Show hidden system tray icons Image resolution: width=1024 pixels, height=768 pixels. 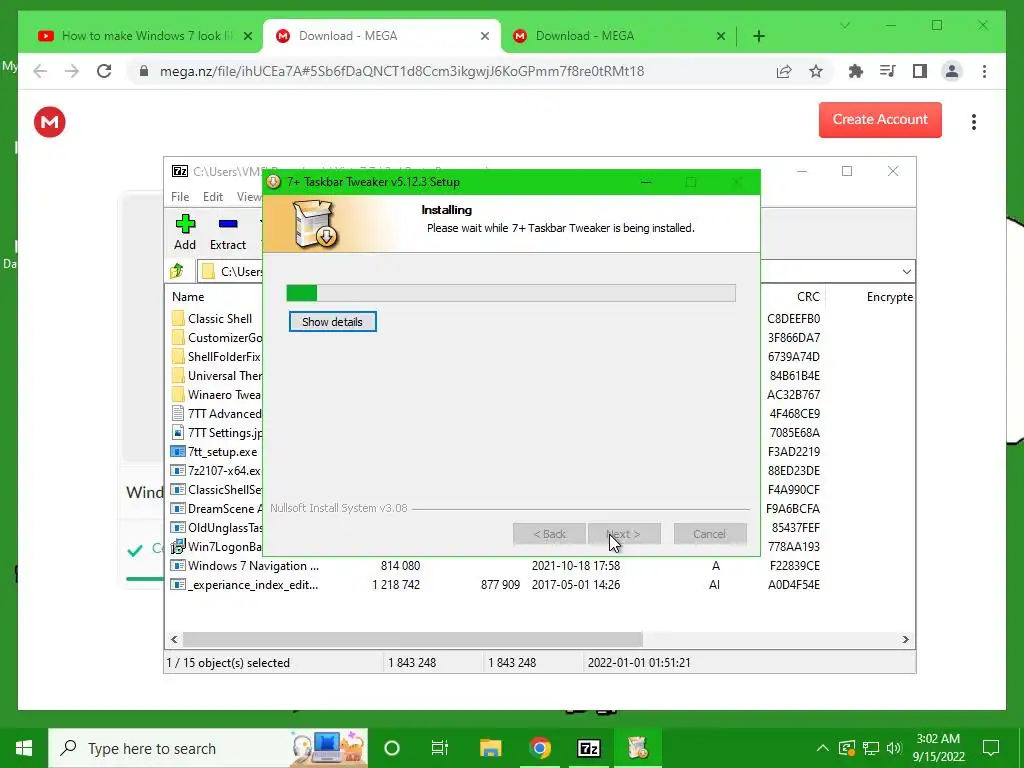click(x=822, y=748)
